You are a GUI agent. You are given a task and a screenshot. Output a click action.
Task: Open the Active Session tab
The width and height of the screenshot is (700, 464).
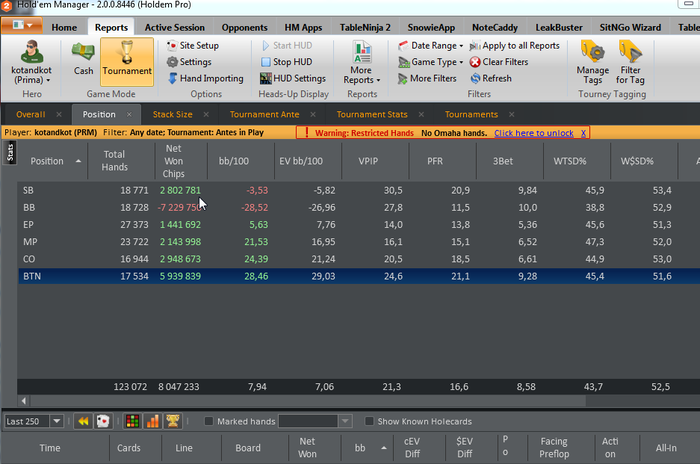[x=175, y=28]
